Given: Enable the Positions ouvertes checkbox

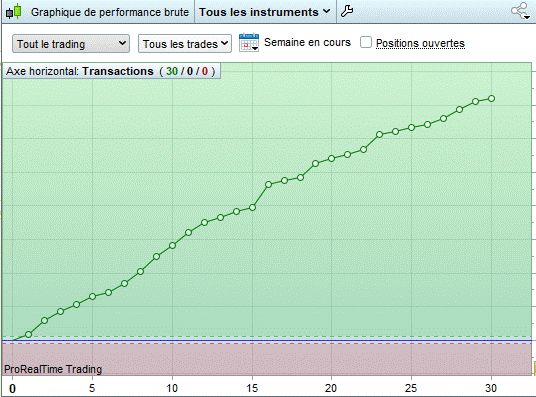Looking at the screenshot, I should 366,42.
